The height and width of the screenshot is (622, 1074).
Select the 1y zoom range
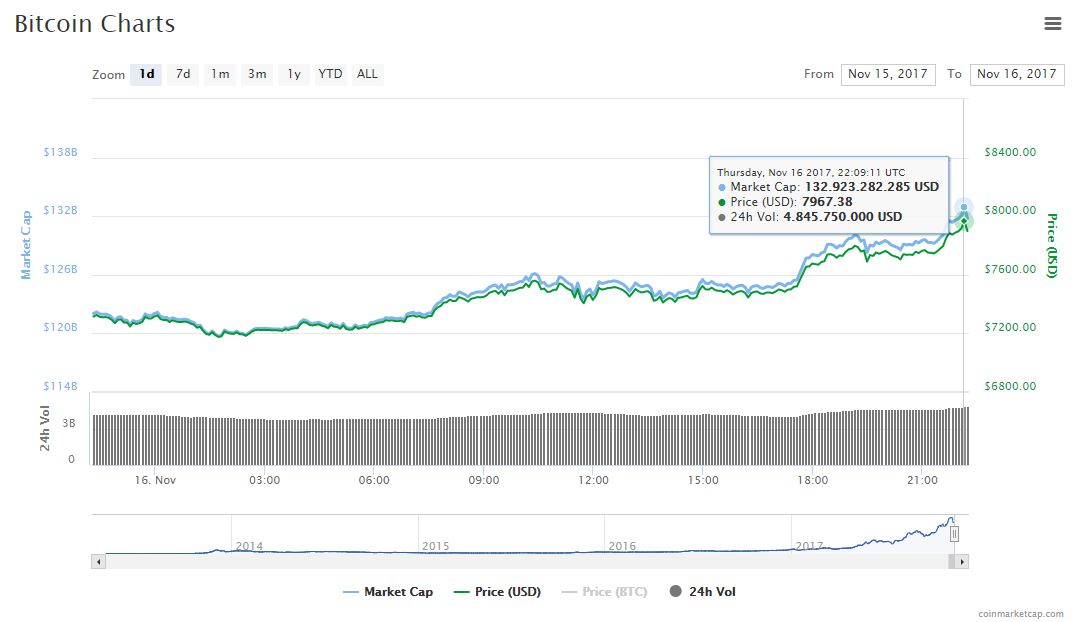tap(294, 74)
